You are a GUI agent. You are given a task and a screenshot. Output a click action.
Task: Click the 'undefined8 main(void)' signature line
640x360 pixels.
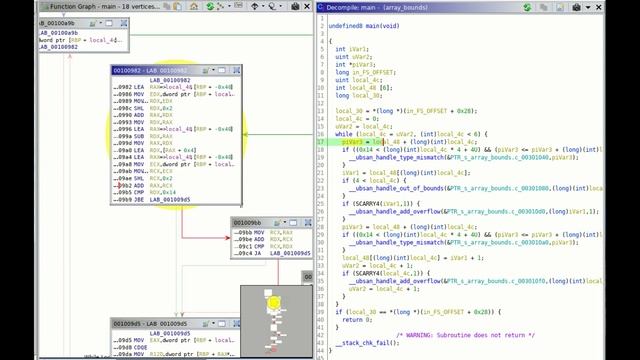click(x=364, y=26)
